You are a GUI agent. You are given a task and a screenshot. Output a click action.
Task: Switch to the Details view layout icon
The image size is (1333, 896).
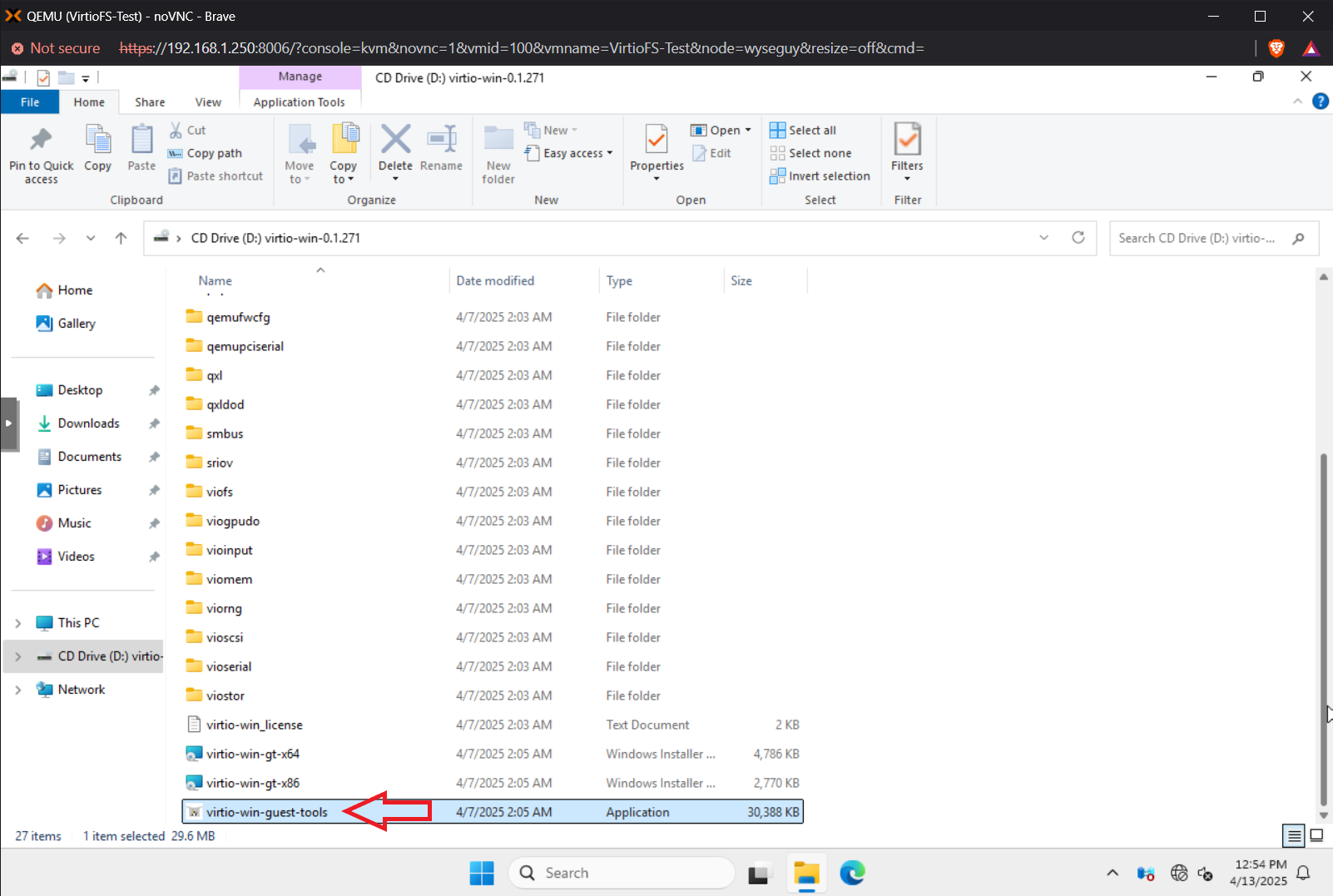pyautogui.click(x=1294, y=835)
